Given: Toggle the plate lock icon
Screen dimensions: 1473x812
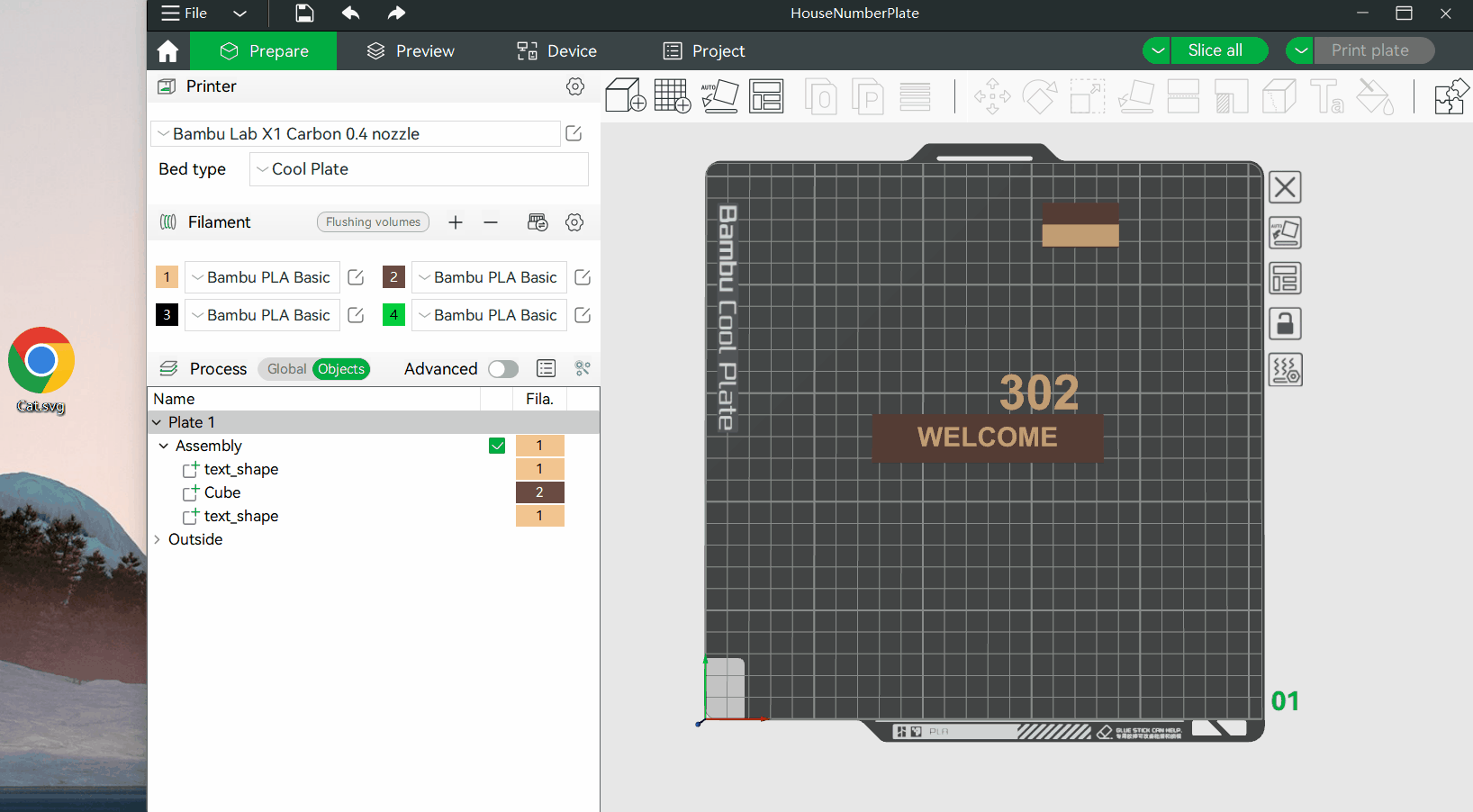Looking at the screenshot, I should tap(1285, 323).
